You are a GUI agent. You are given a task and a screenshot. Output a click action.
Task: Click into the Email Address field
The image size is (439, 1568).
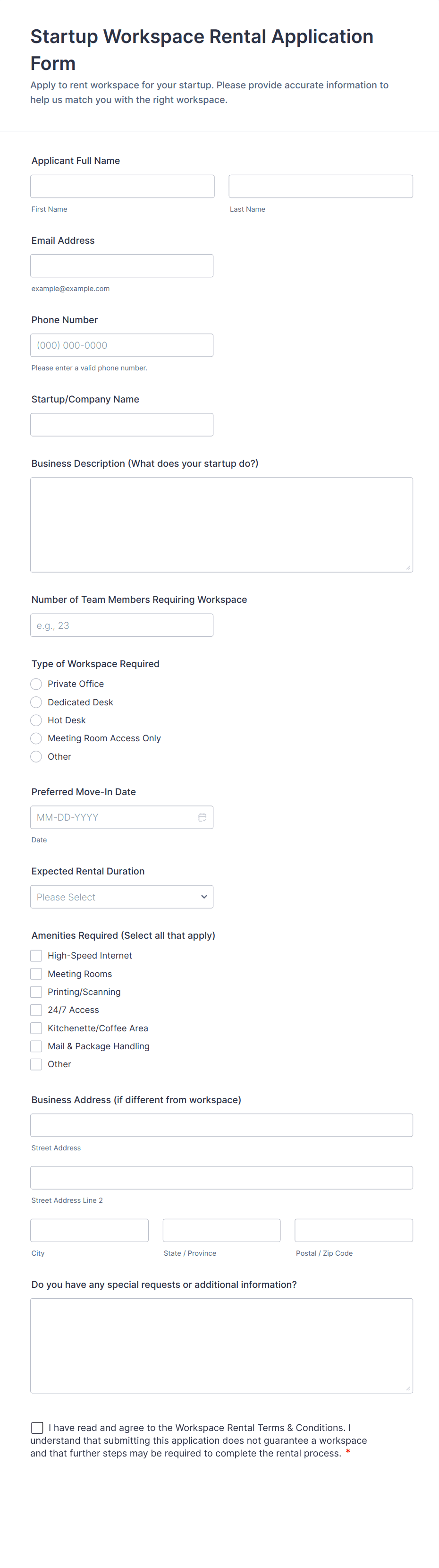122,266
